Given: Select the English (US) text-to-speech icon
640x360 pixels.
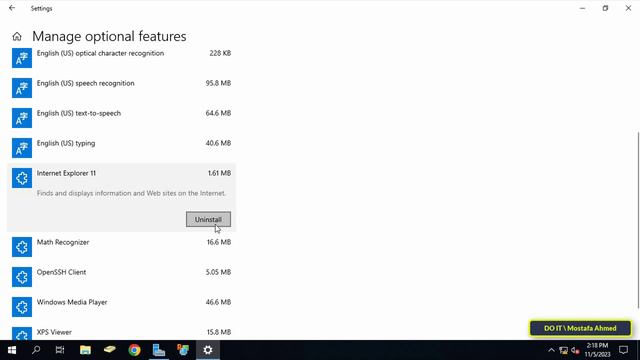Looking at the screenshot, I should pos(22,118).
